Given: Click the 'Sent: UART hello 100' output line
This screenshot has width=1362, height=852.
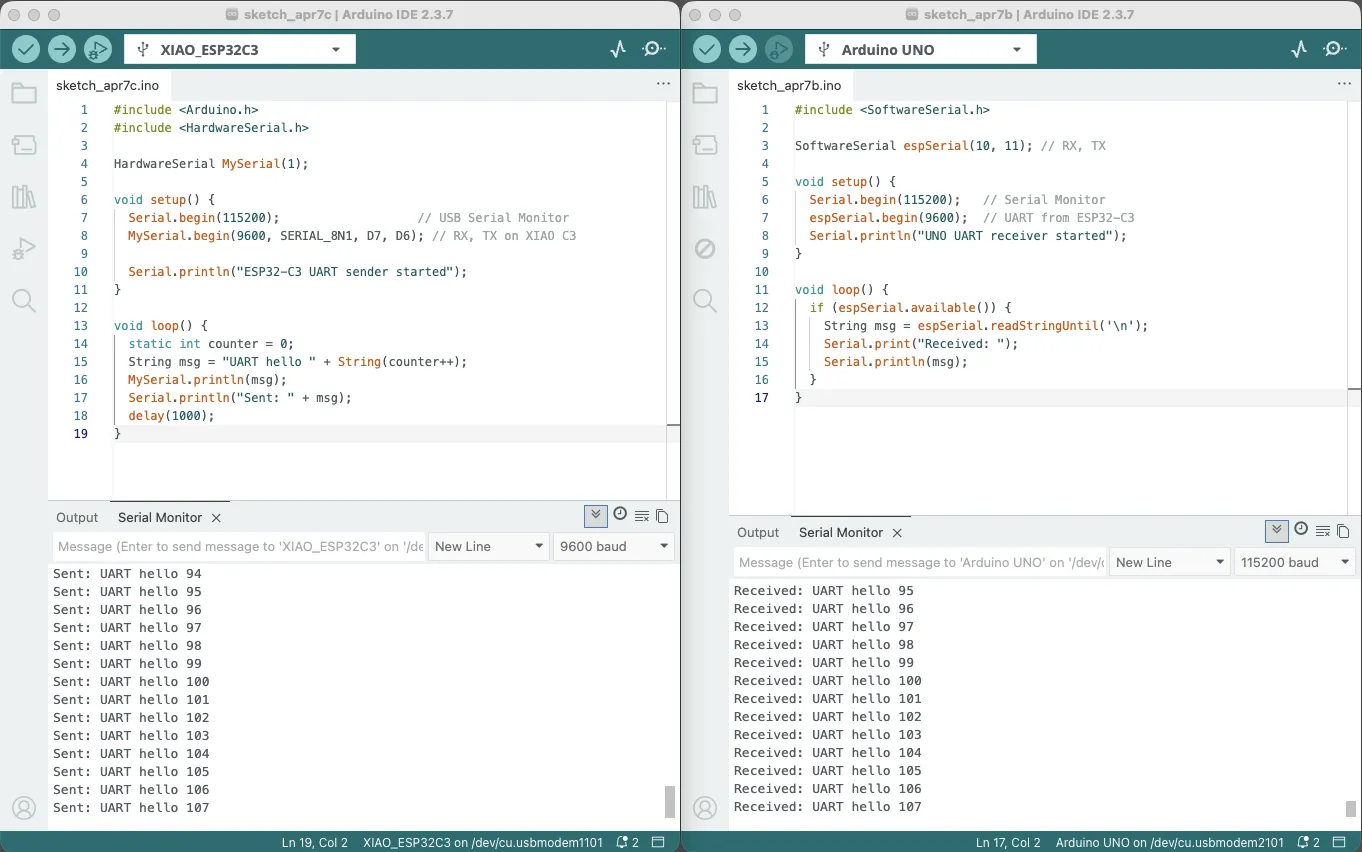Looking at the screenshot, I should tap(131, 682).
